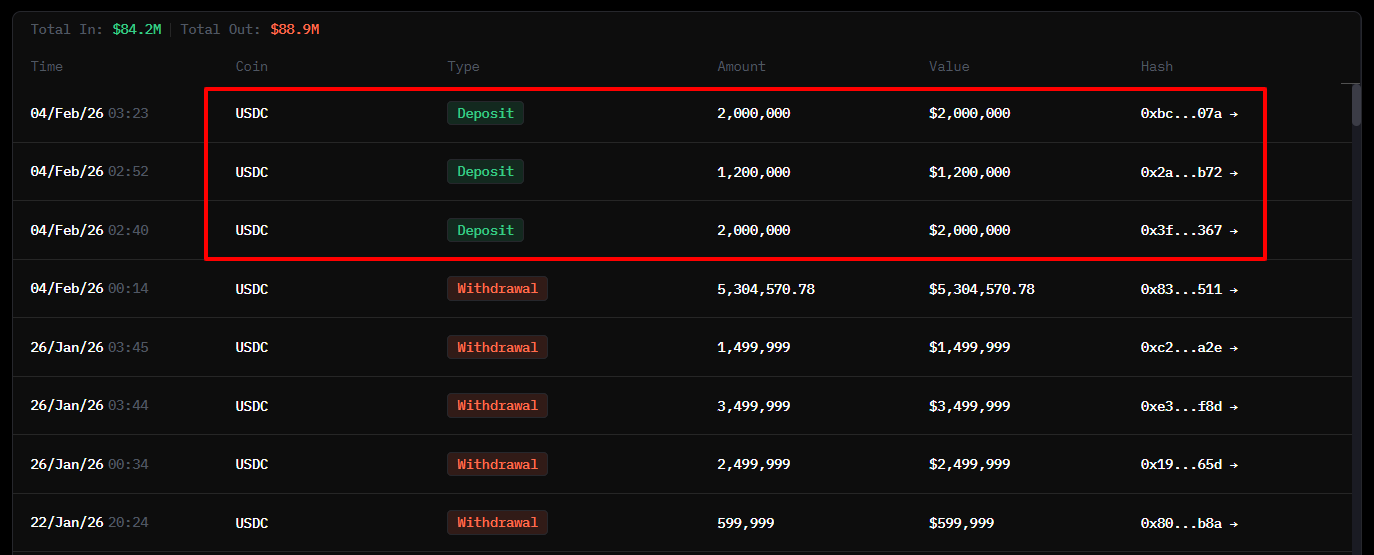This screenshot has height=555, width=1374.
Task: Click the Amount column header
Action: pos(741,67)
